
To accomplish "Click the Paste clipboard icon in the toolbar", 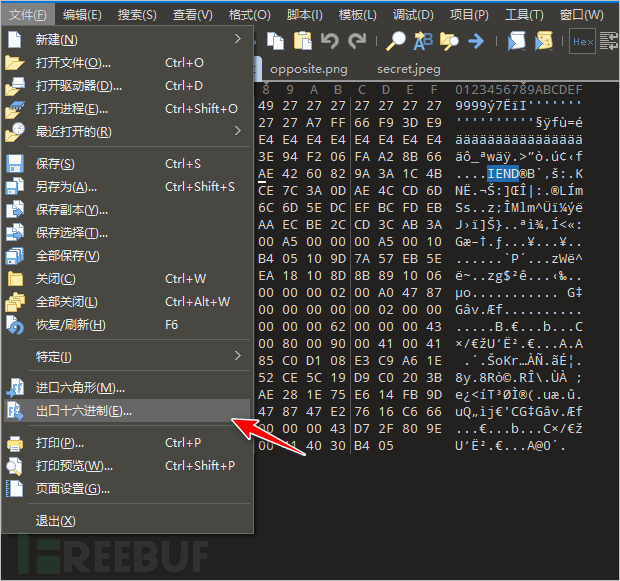I will 303,41.
